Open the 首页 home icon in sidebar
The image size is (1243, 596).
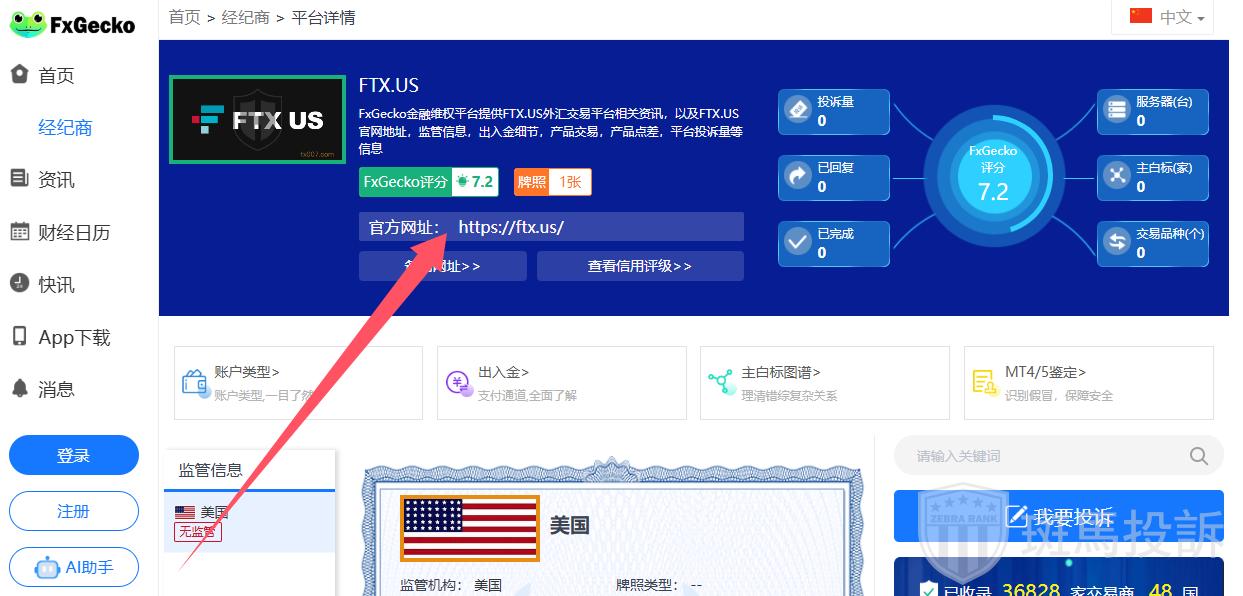pos(19,74)
